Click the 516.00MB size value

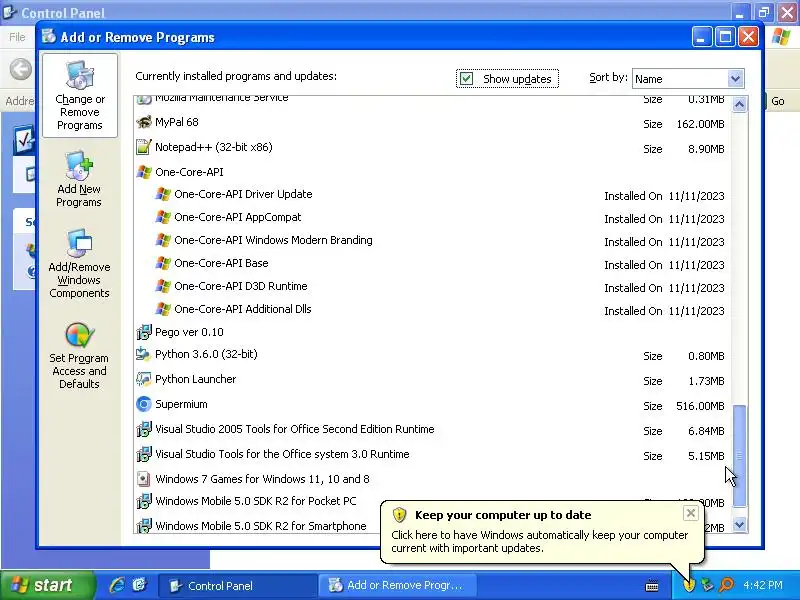tap(700, 406)
